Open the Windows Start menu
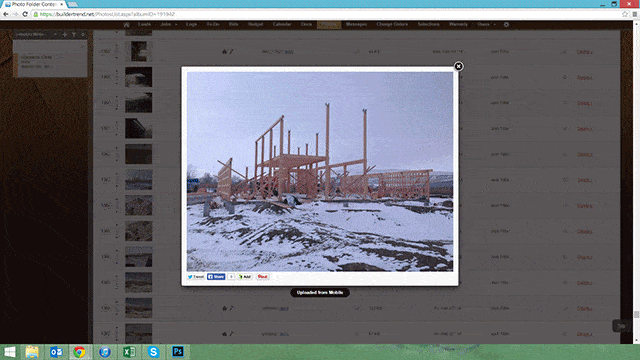This screenshot has width=640, height=360. (x=9, y=352)
